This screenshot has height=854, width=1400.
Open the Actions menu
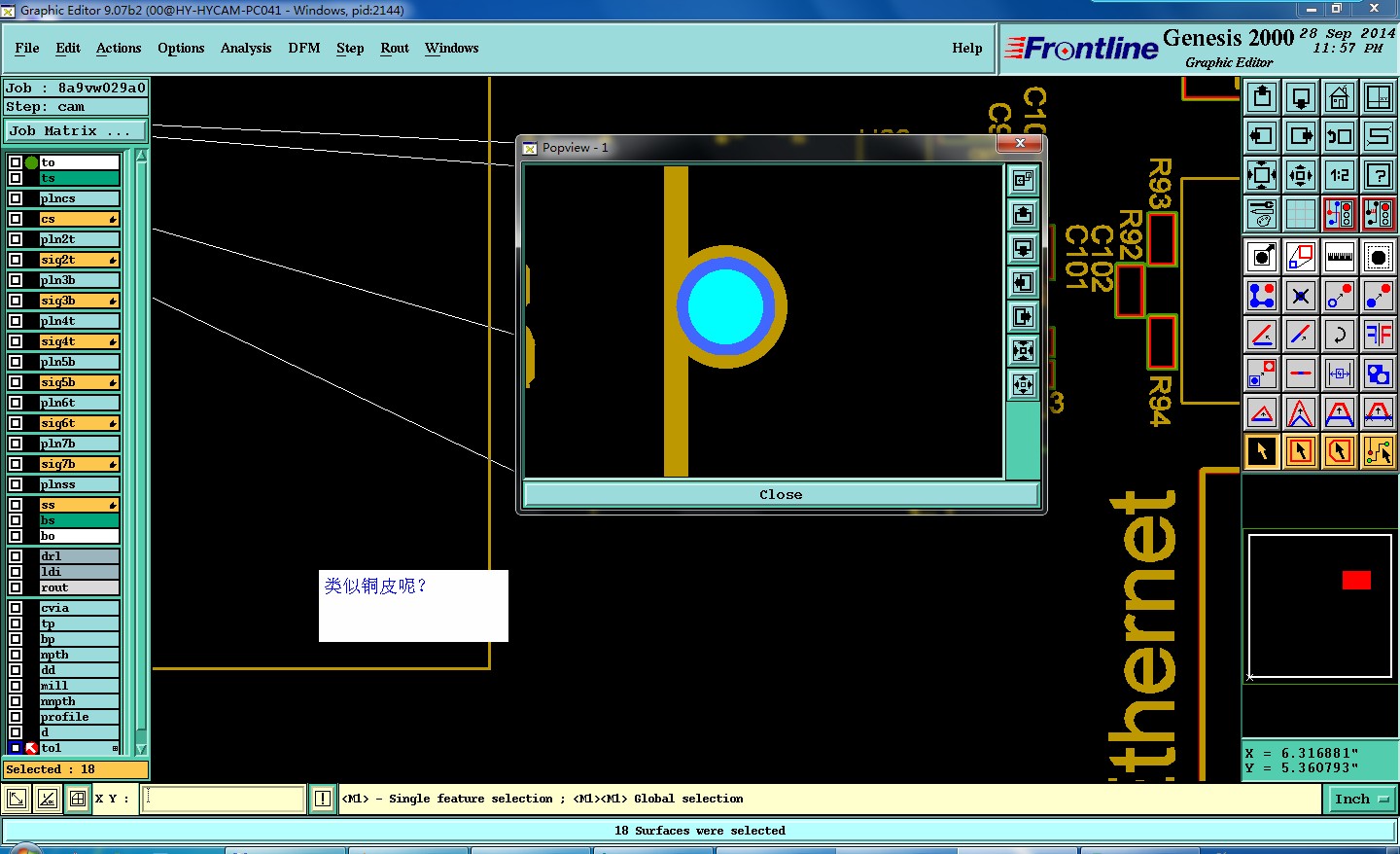tap(119, 48)
